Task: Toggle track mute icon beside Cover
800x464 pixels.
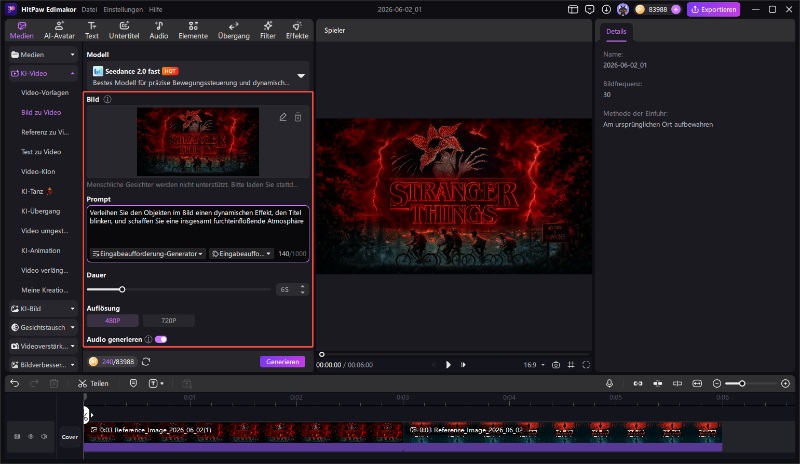Action: tap(44, 436)
